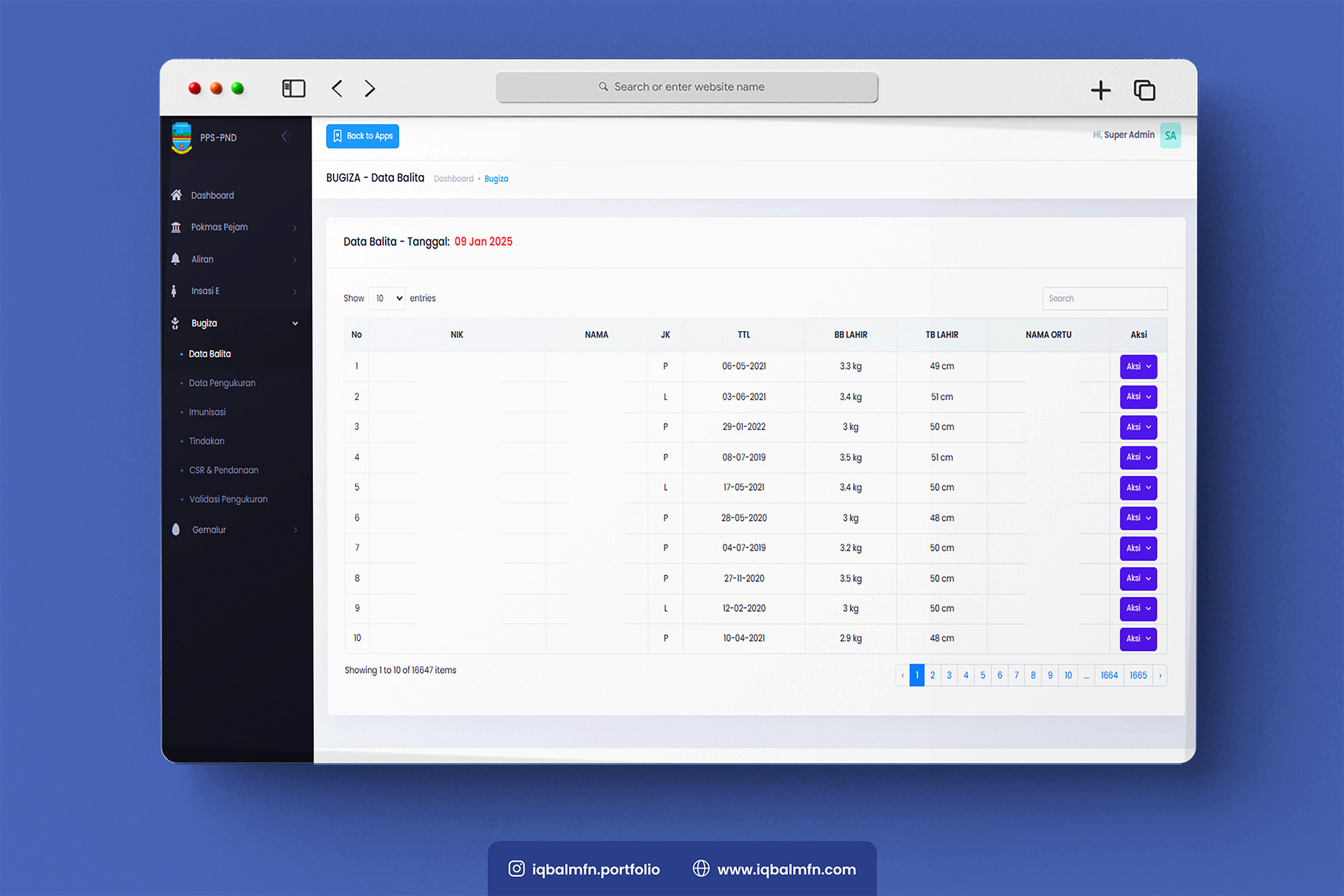The image size is (1344, 896).
Task: Open Validasi Pengukuran submenu item
Action: tap(228, 499)
